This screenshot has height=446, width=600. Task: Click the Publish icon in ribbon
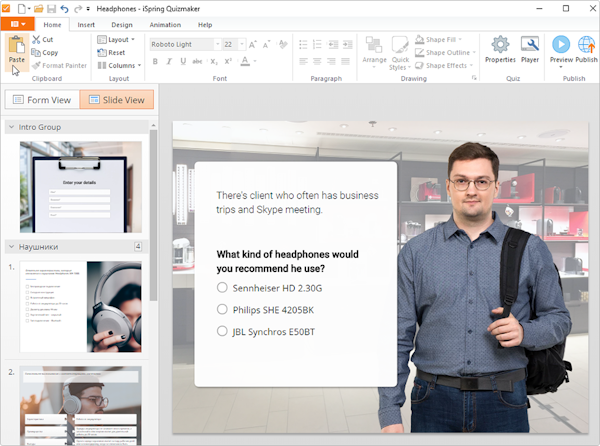(x=587, y=45)
